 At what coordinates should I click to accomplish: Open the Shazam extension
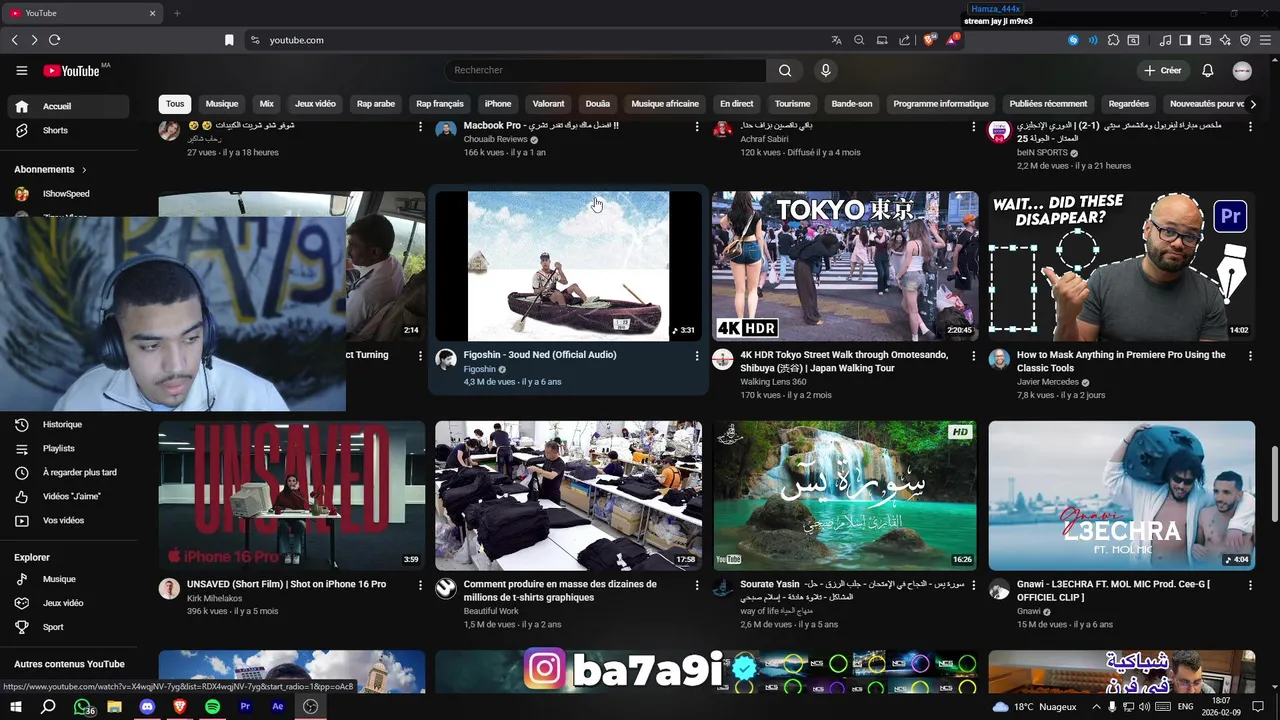click(x=1073, y=40)
